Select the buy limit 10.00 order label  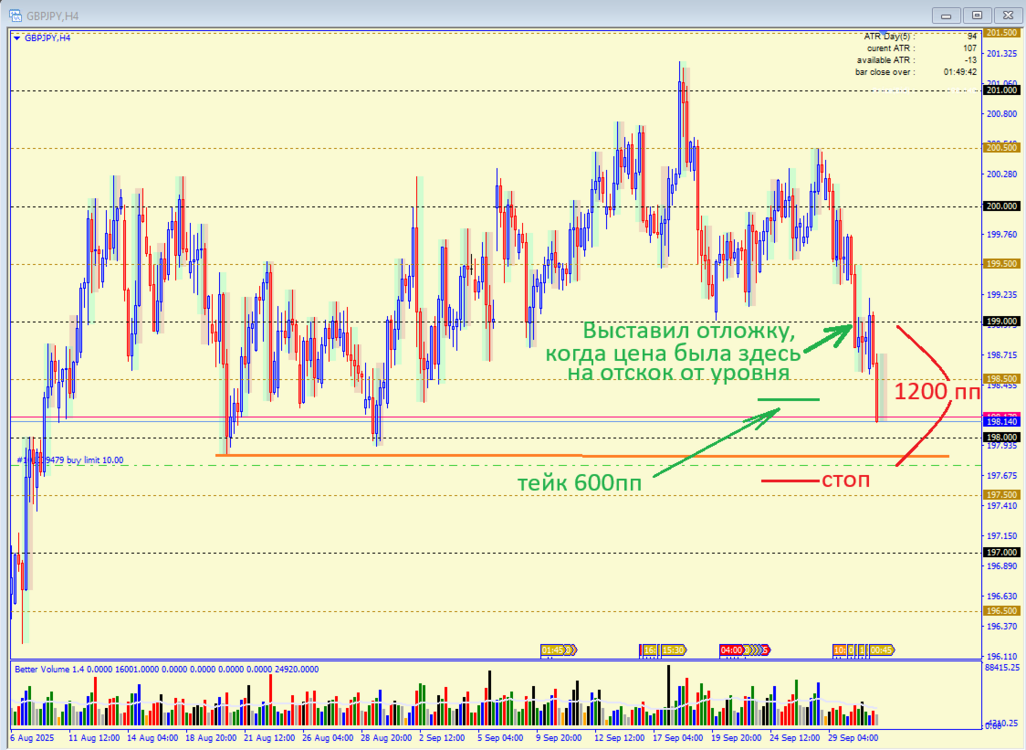tap(70, 460)
